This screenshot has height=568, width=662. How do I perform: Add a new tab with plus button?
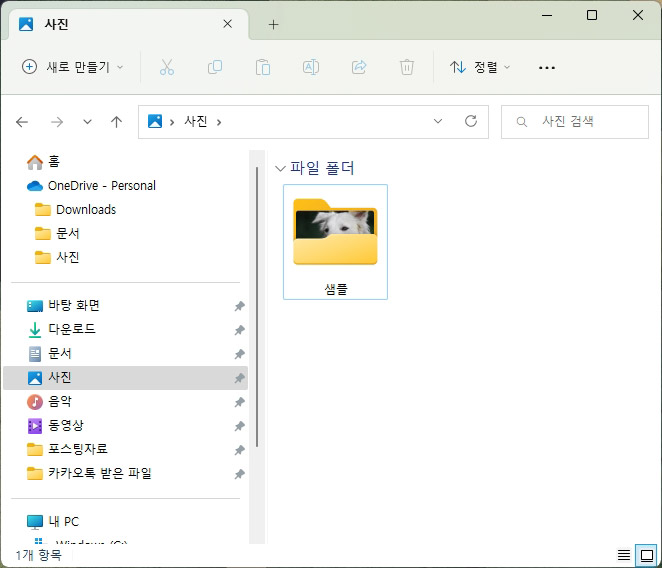[x=274, y=24]
